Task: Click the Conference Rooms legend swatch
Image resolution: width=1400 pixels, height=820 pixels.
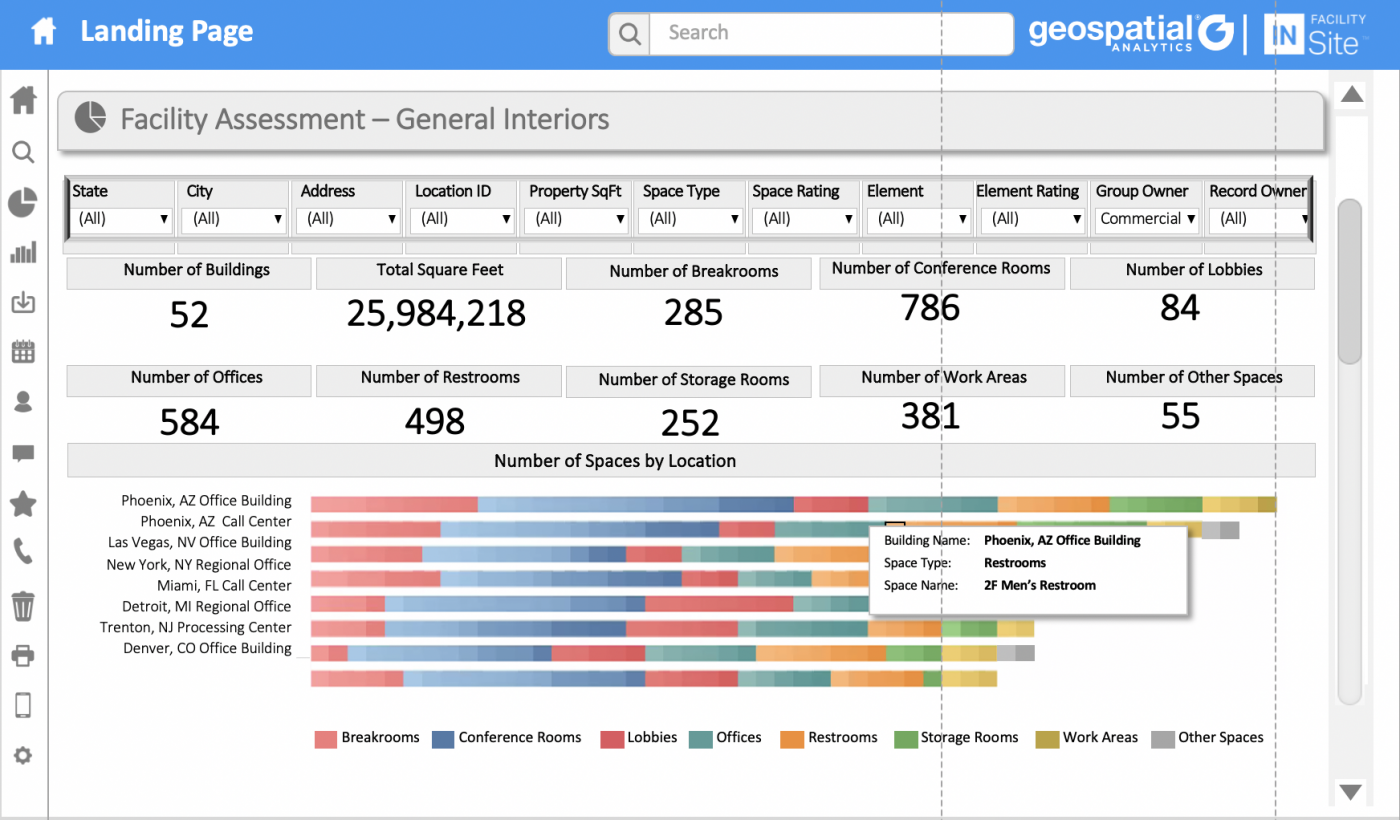Action: (443, 739)
